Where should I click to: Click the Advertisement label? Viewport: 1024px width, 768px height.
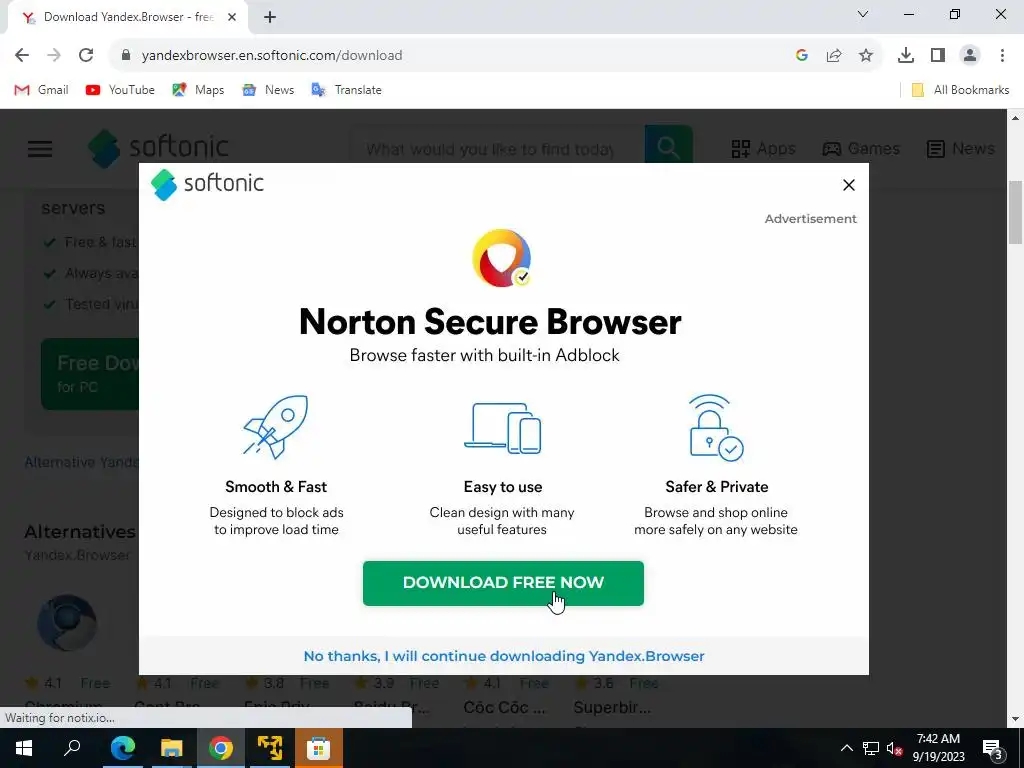click(810, 219)
